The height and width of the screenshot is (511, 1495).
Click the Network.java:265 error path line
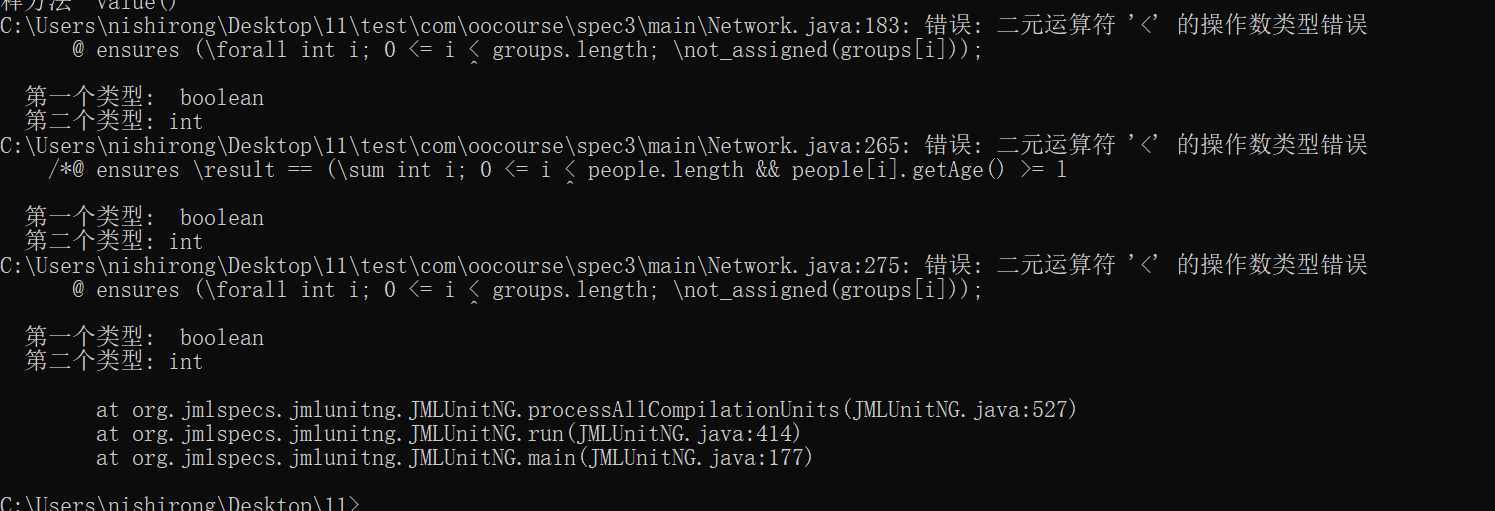[x=683, y=146]
